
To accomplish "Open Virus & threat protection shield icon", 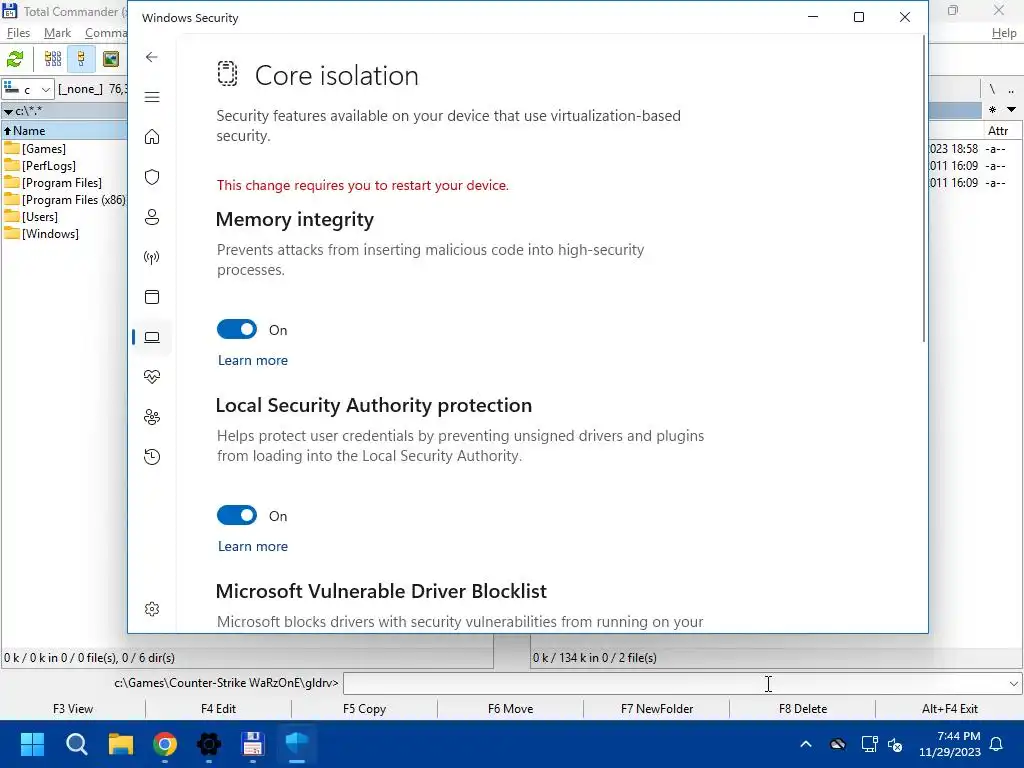I will (x=152, y=177).
